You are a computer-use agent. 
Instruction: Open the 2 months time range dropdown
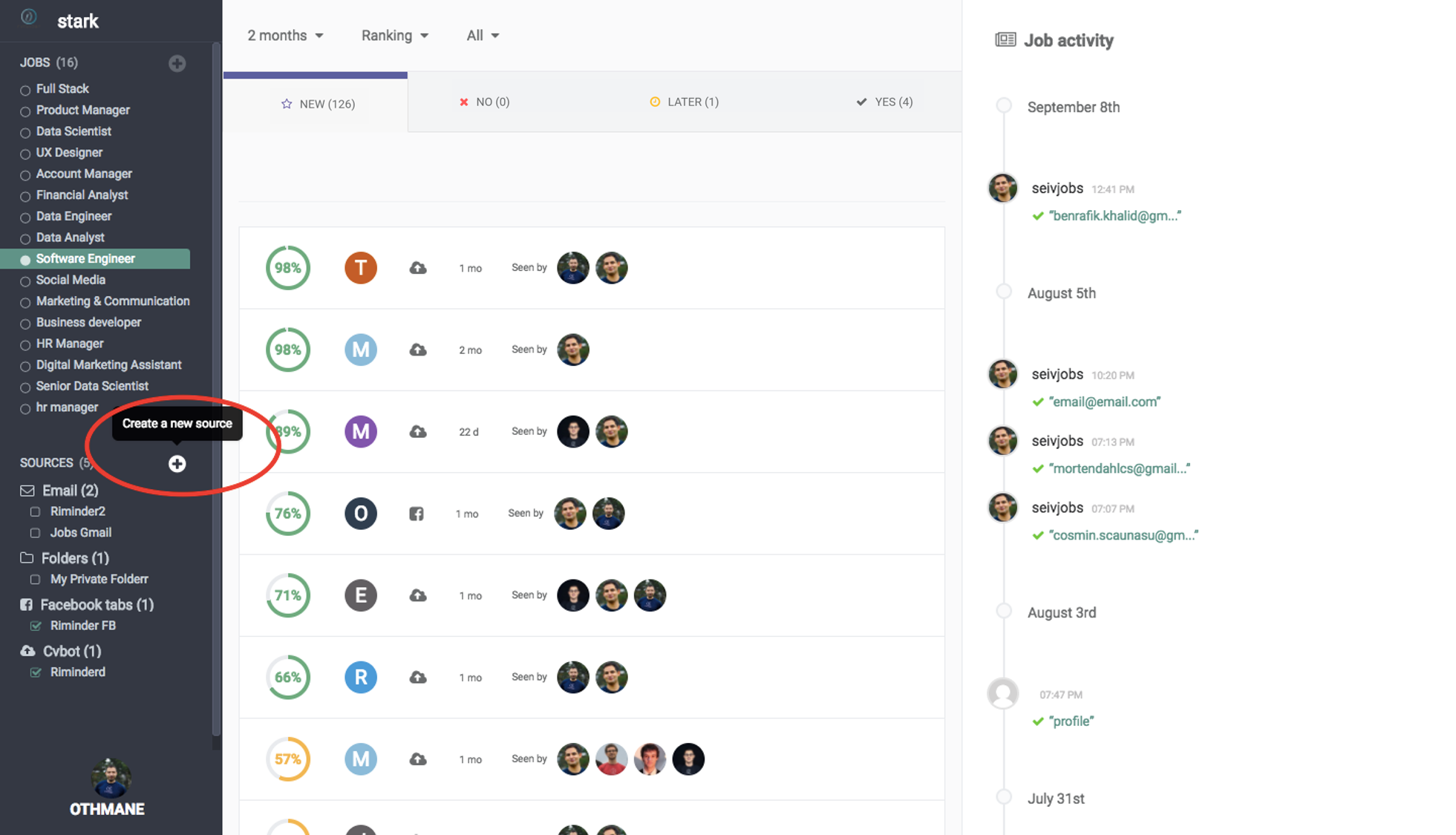[x=285, y=36]
